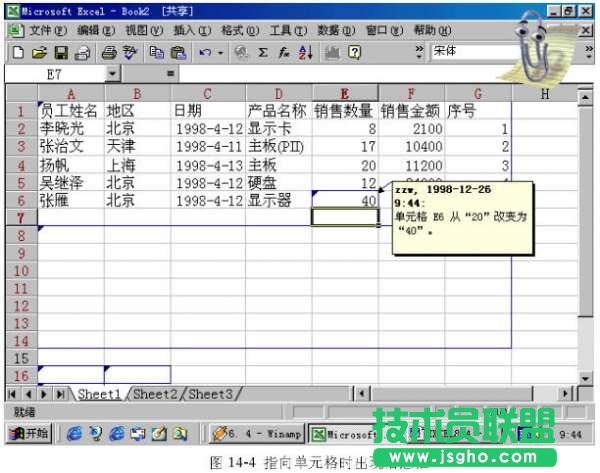The width and height of the screenshot is (600, 473).
Task: Click first Internet Explorer quick launch icon
Action: [x=74, y=434]
